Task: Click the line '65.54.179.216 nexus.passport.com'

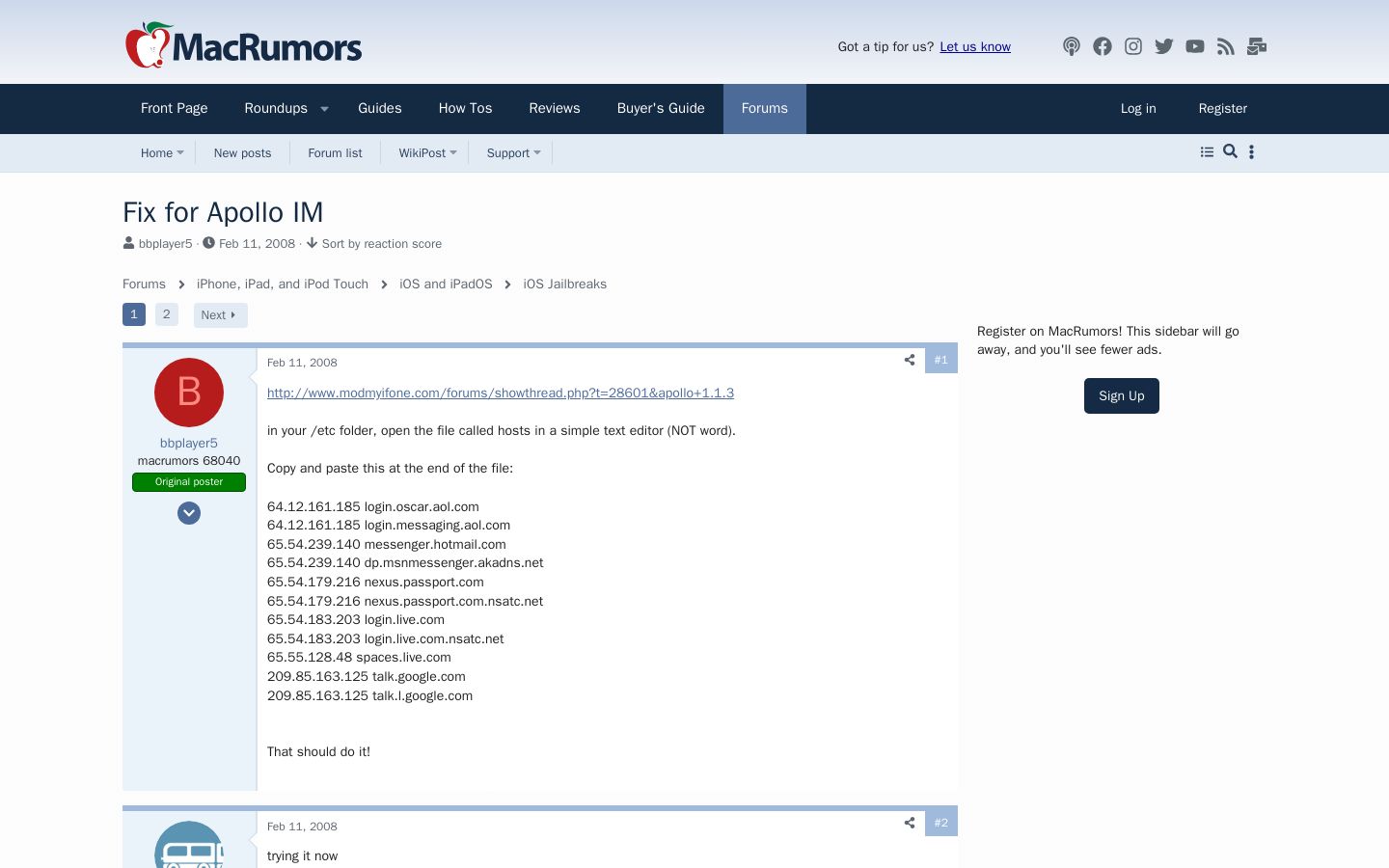Action: [x=375, y=582]
